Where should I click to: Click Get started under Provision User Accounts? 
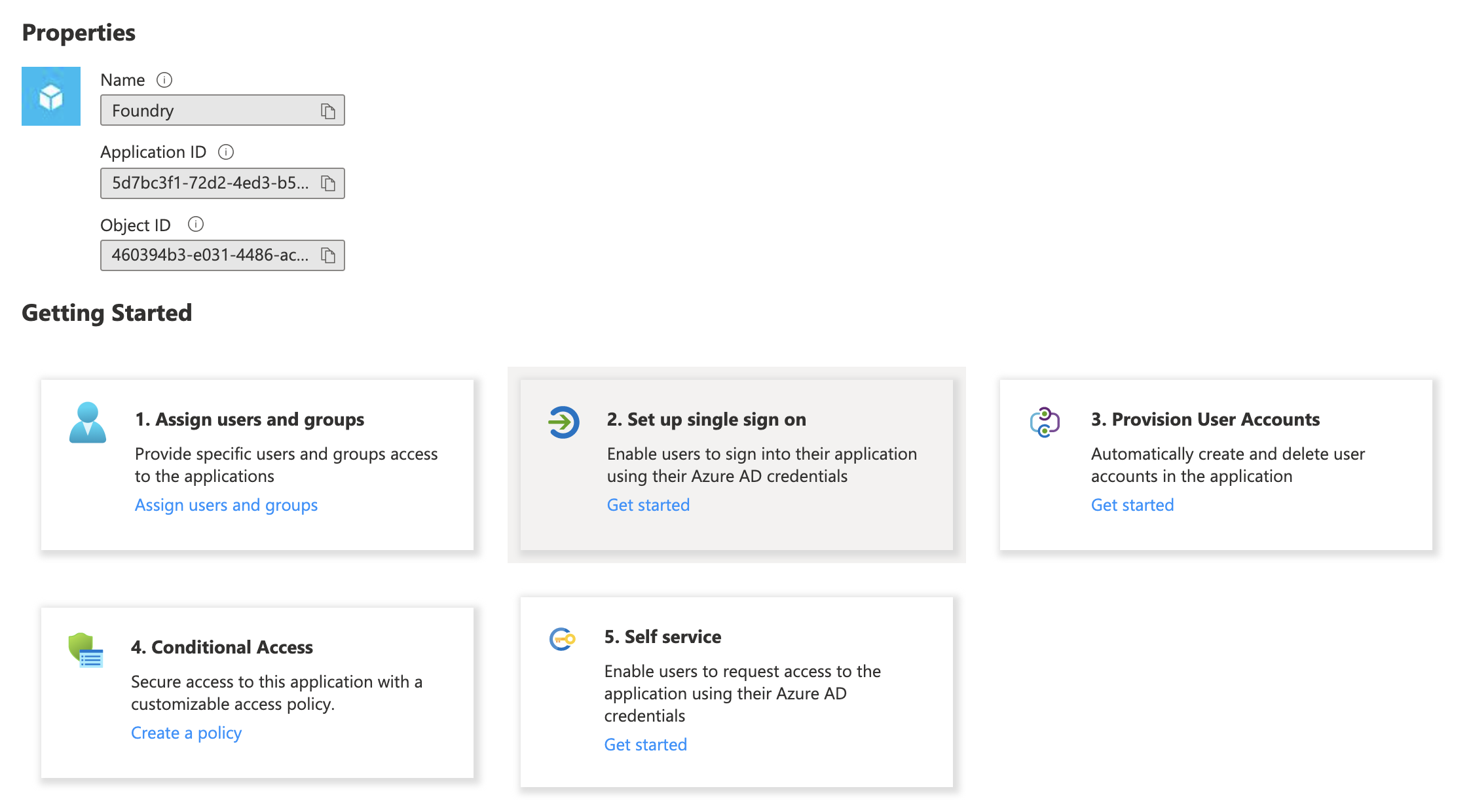(x=1132, y=505)
